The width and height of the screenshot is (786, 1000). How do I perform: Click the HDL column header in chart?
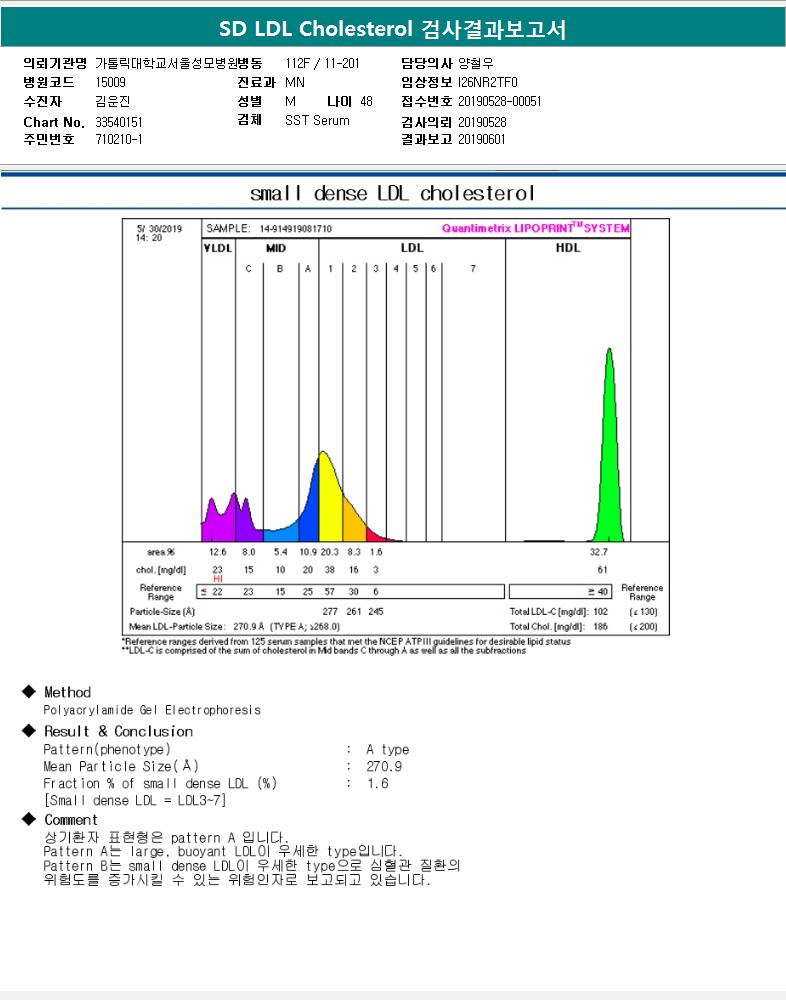[x=567, y=248]
